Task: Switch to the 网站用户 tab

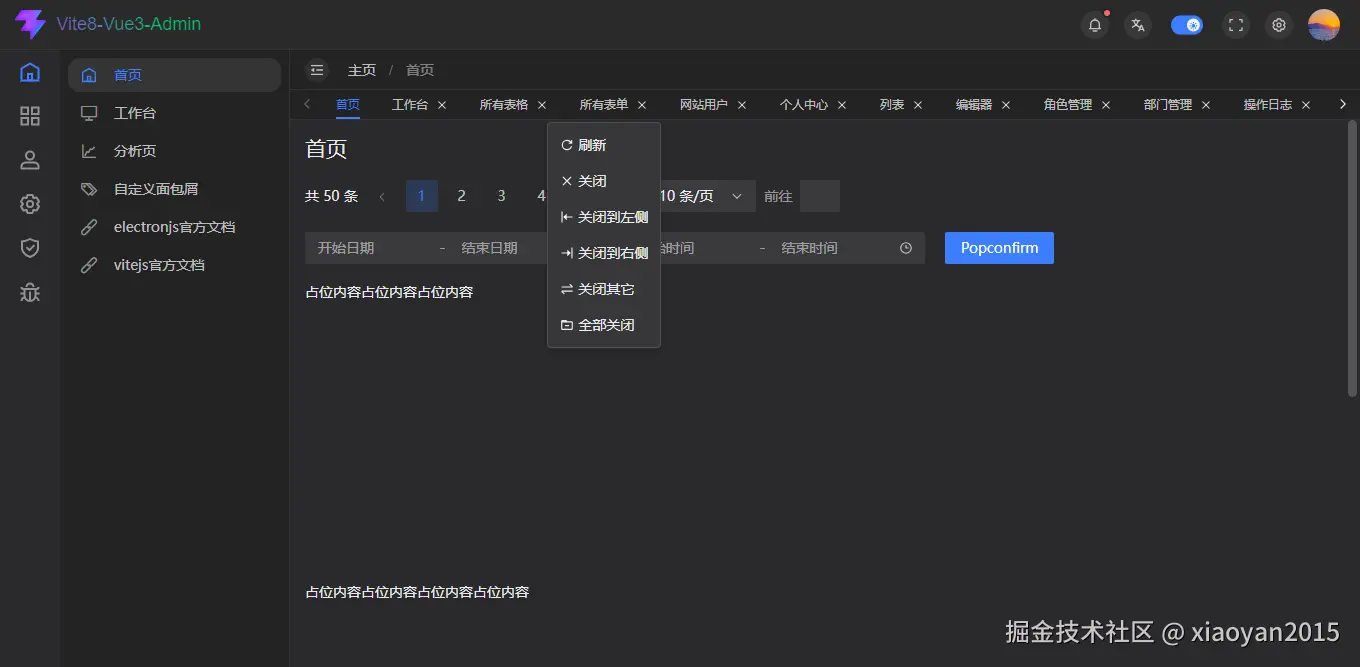Action: (704, 104)
